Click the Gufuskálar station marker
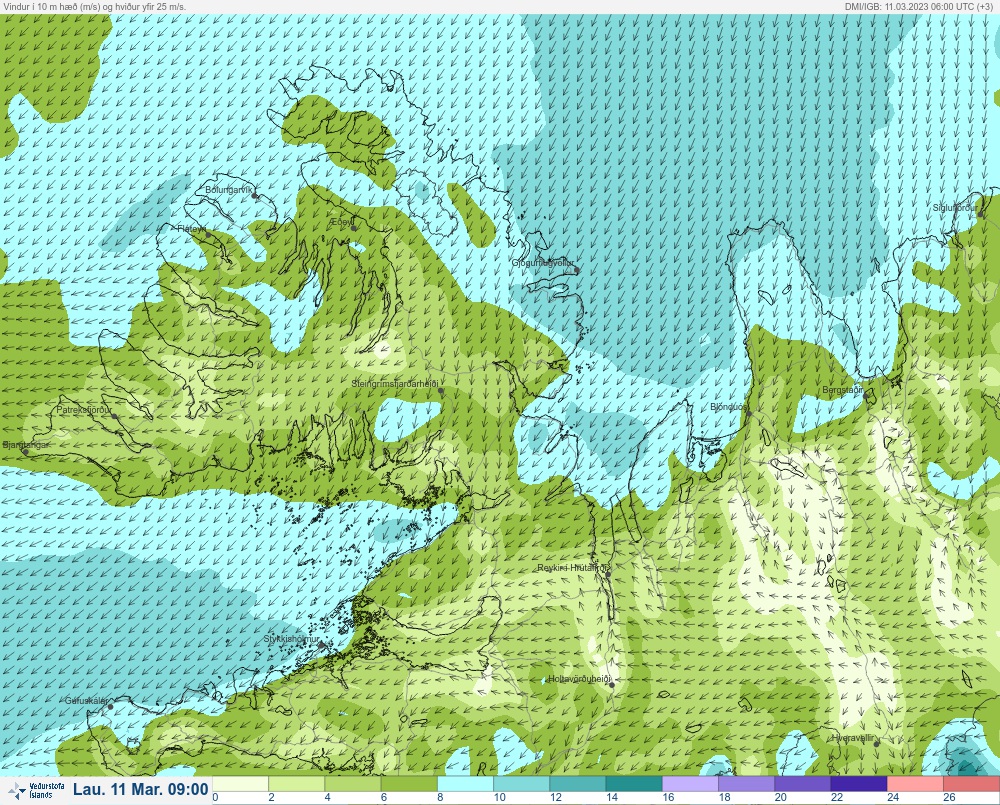Viewport: 1000px width, 805px height. (110, 707)
